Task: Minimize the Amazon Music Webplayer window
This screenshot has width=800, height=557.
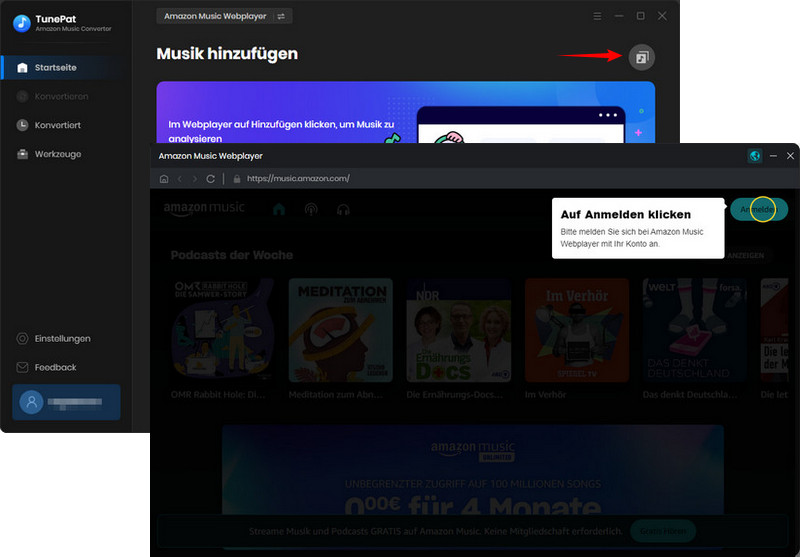Action: point(773,156)
